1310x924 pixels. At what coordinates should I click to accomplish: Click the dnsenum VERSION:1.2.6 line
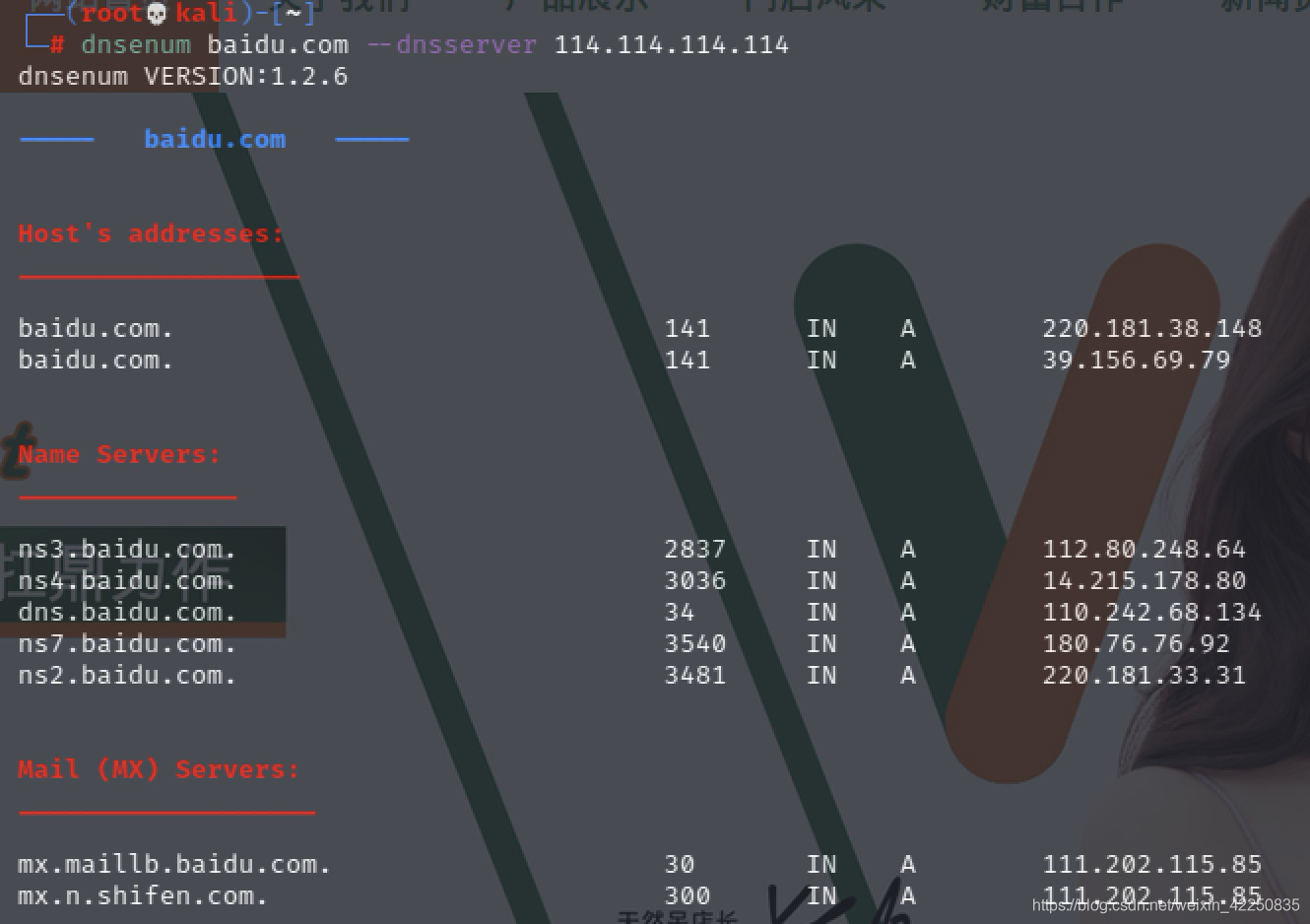(183, 77)
